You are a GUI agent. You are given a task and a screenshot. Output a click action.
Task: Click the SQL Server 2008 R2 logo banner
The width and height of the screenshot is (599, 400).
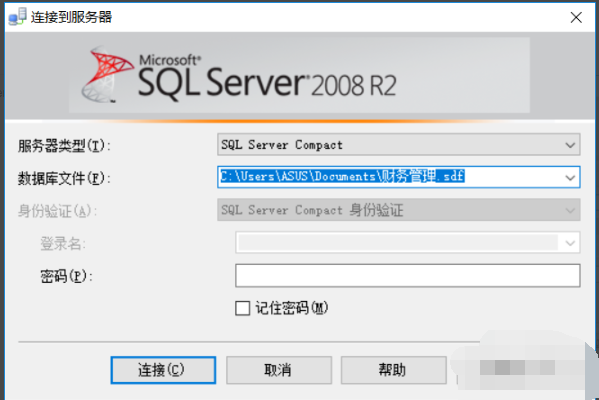click(300, 75)
